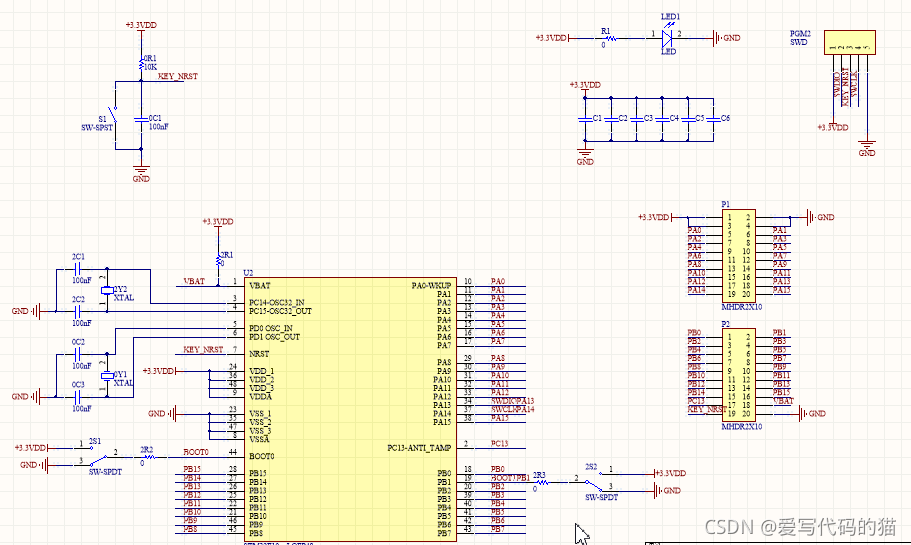The image size is (911, 545).
Task: Select the KEY_NRST net label near 0R1
Action: 178,76
